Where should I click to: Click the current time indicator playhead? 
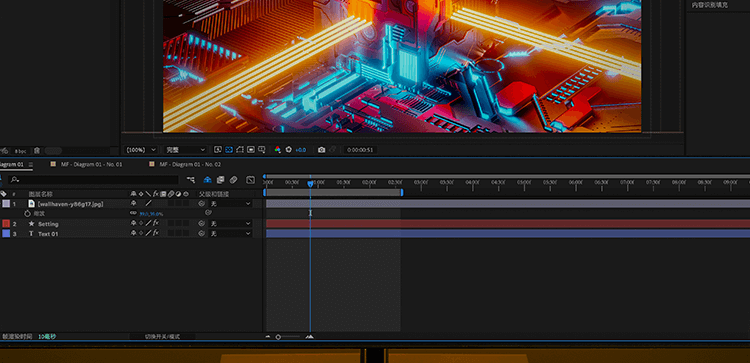[310, 184]
